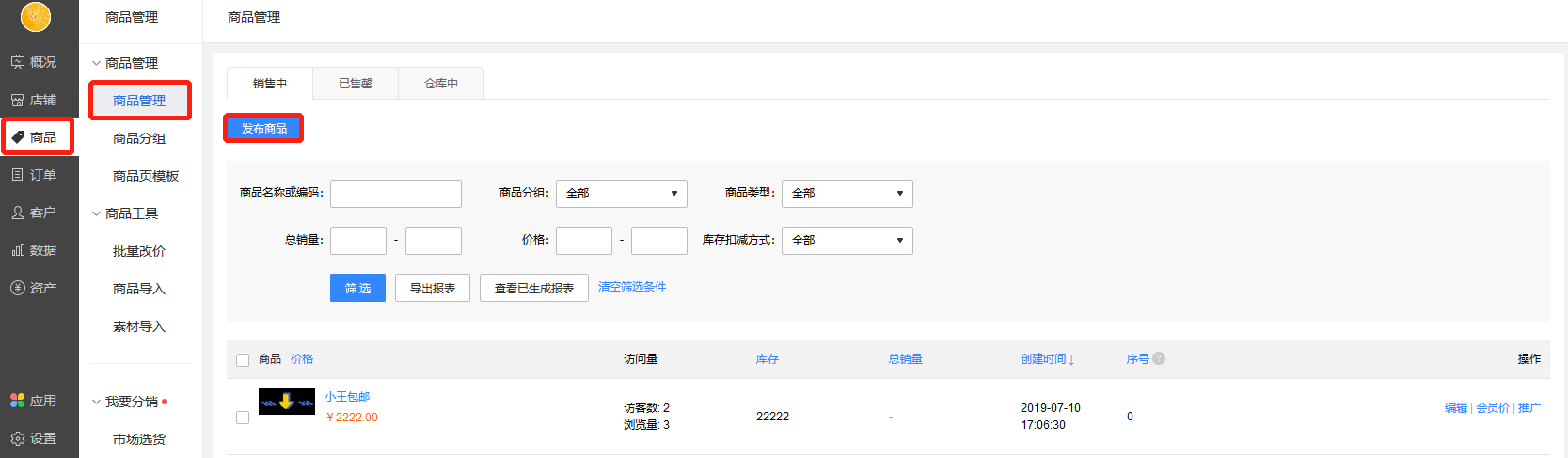Click the 商品名称或编码 input field
The width and height of the screenshot is (1568, 458).
(395, 194)
